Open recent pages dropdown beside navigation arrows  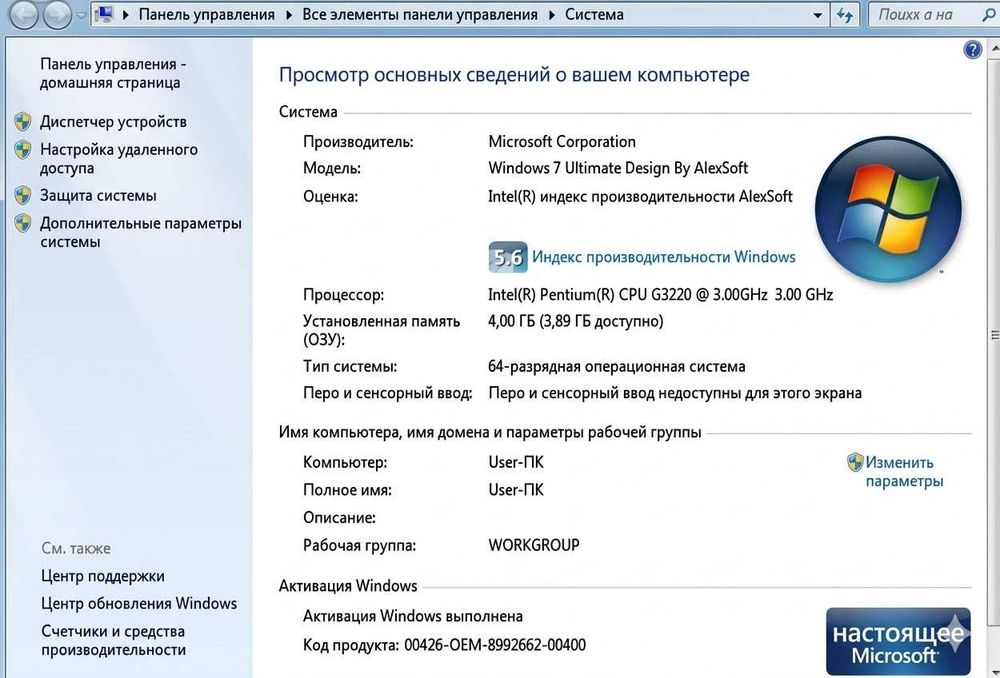click(x=81, y=15)
